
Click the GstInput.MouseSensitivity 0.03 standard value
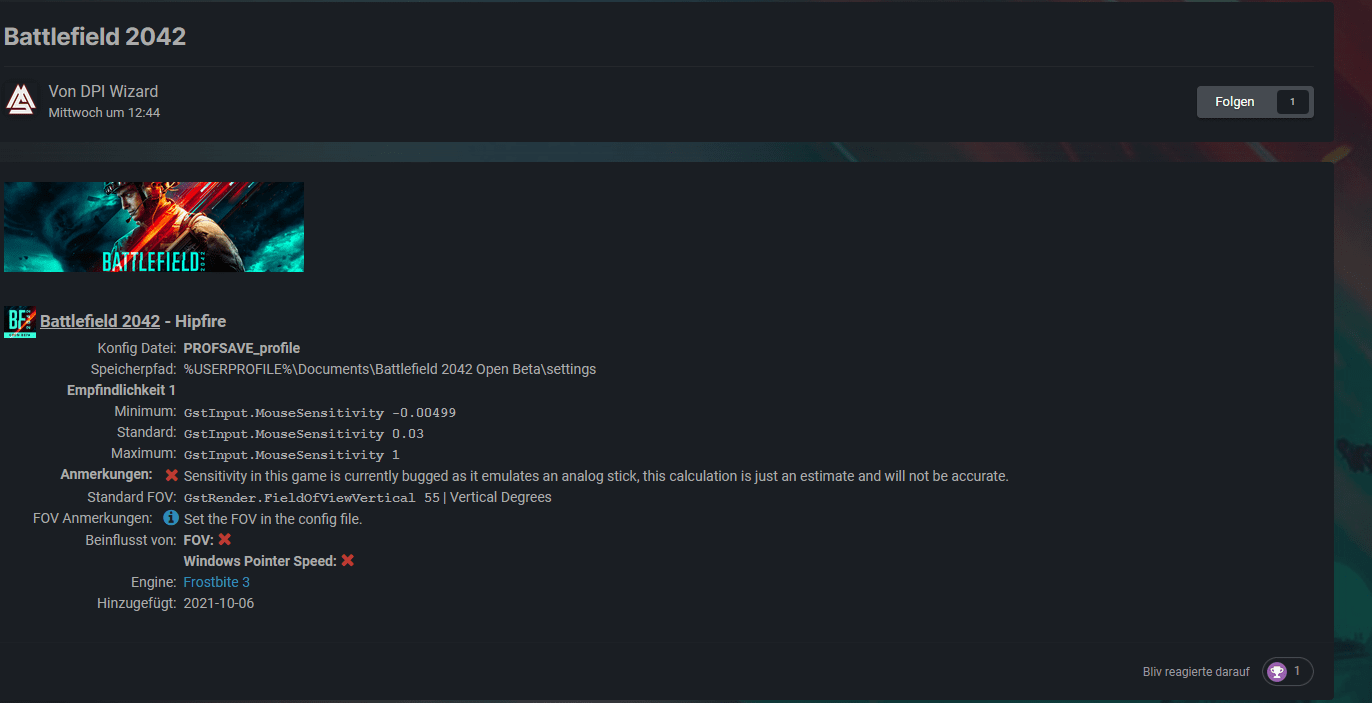click(x=304, y=434)
